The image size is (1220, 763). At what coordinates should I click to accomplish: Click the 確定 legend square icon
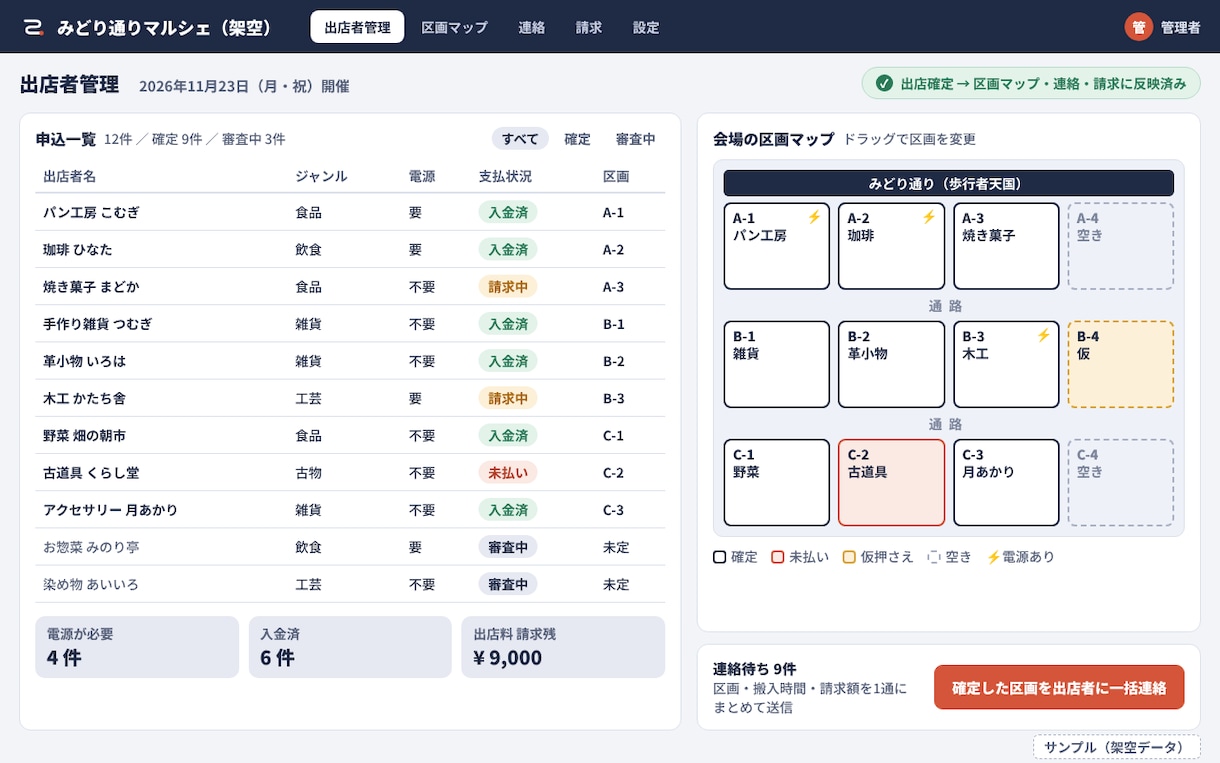pyautogui.click(x=719, y=557)
